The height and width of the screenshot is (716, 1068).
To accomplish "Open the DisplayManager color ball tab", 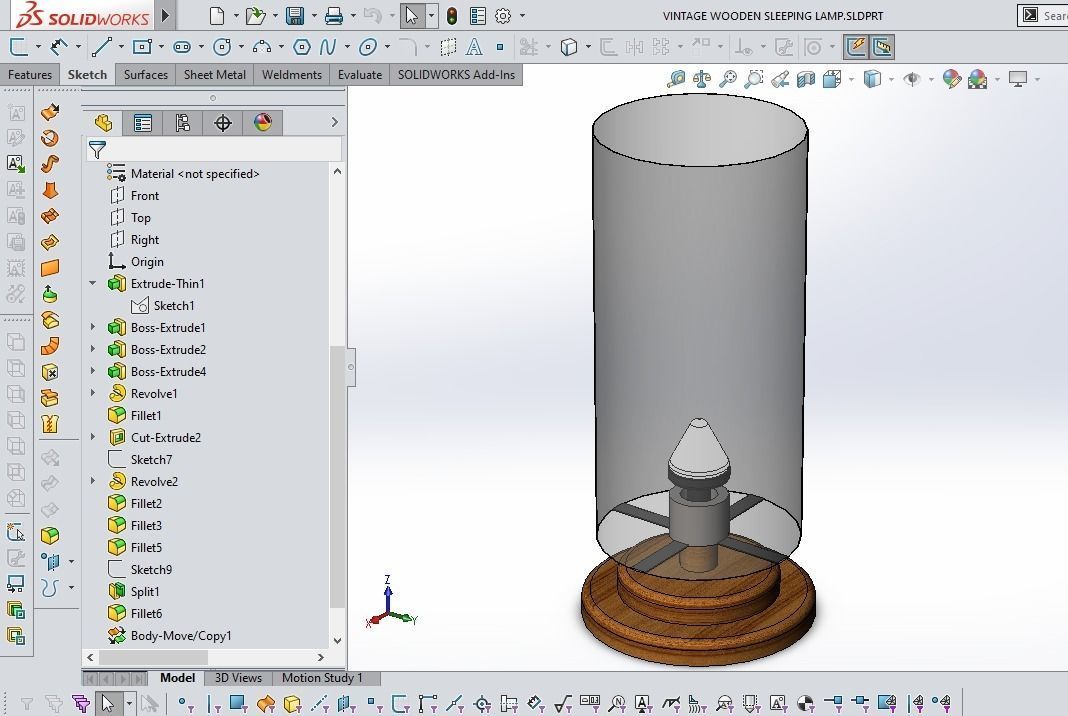I will (x=263, y=123).
